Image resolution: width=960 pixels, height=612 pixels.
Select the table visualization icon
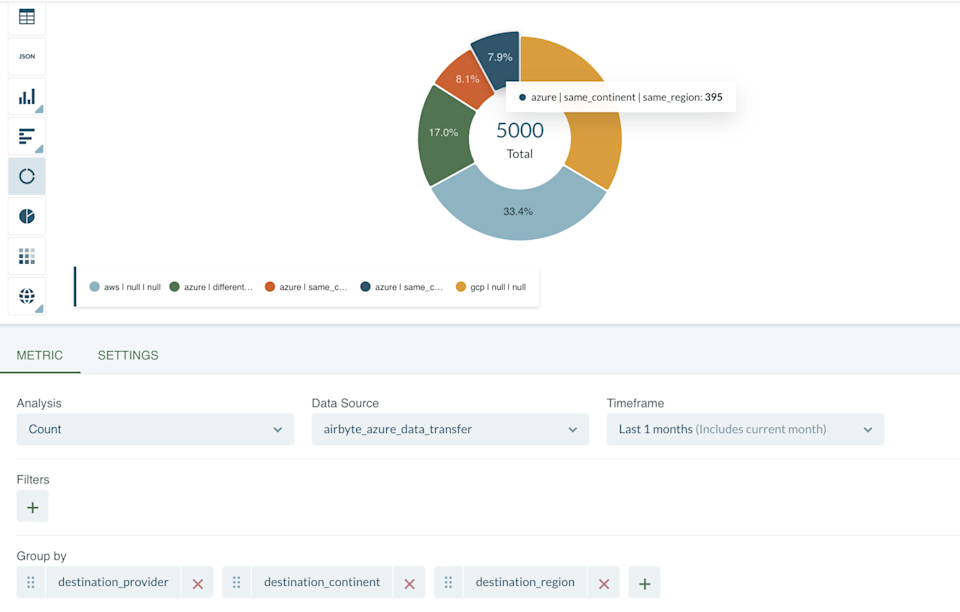tap(27, 17)
